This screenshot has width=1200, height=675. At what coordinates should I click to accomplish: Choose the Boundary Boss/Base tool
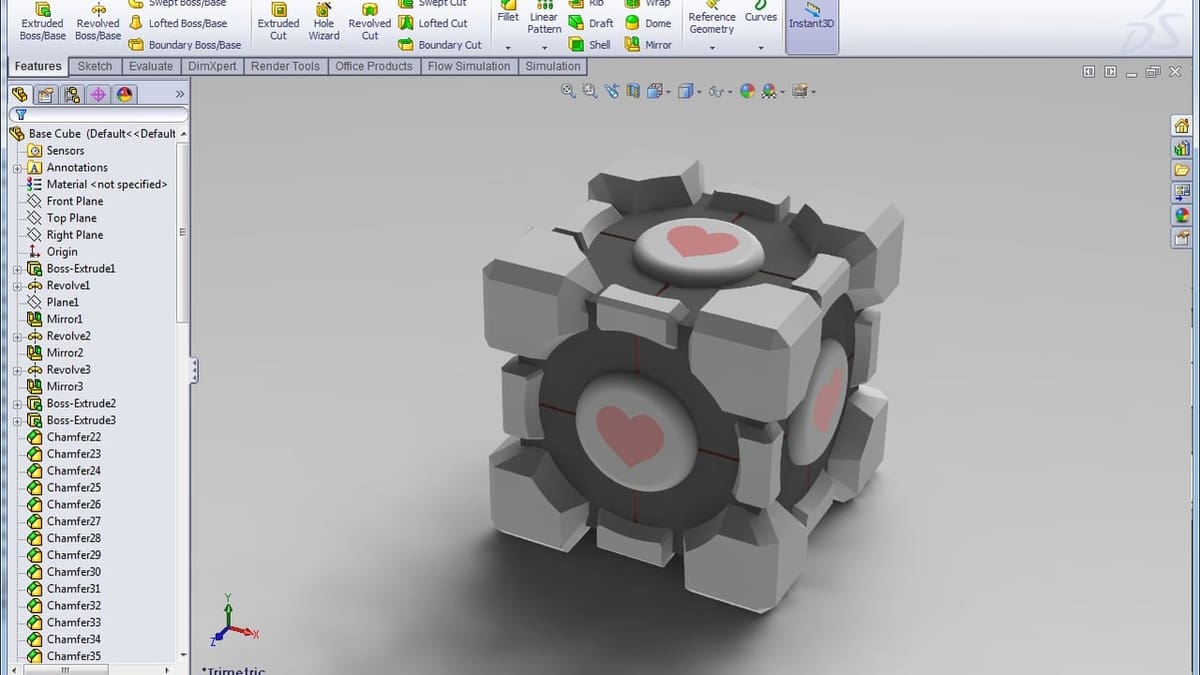(x=185, y=45)
